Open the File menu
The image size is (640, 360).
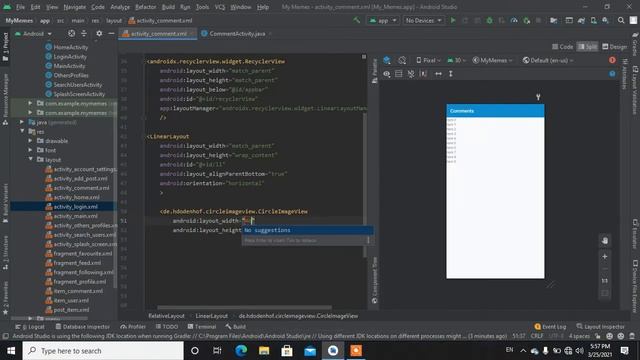tap(20, 7)
